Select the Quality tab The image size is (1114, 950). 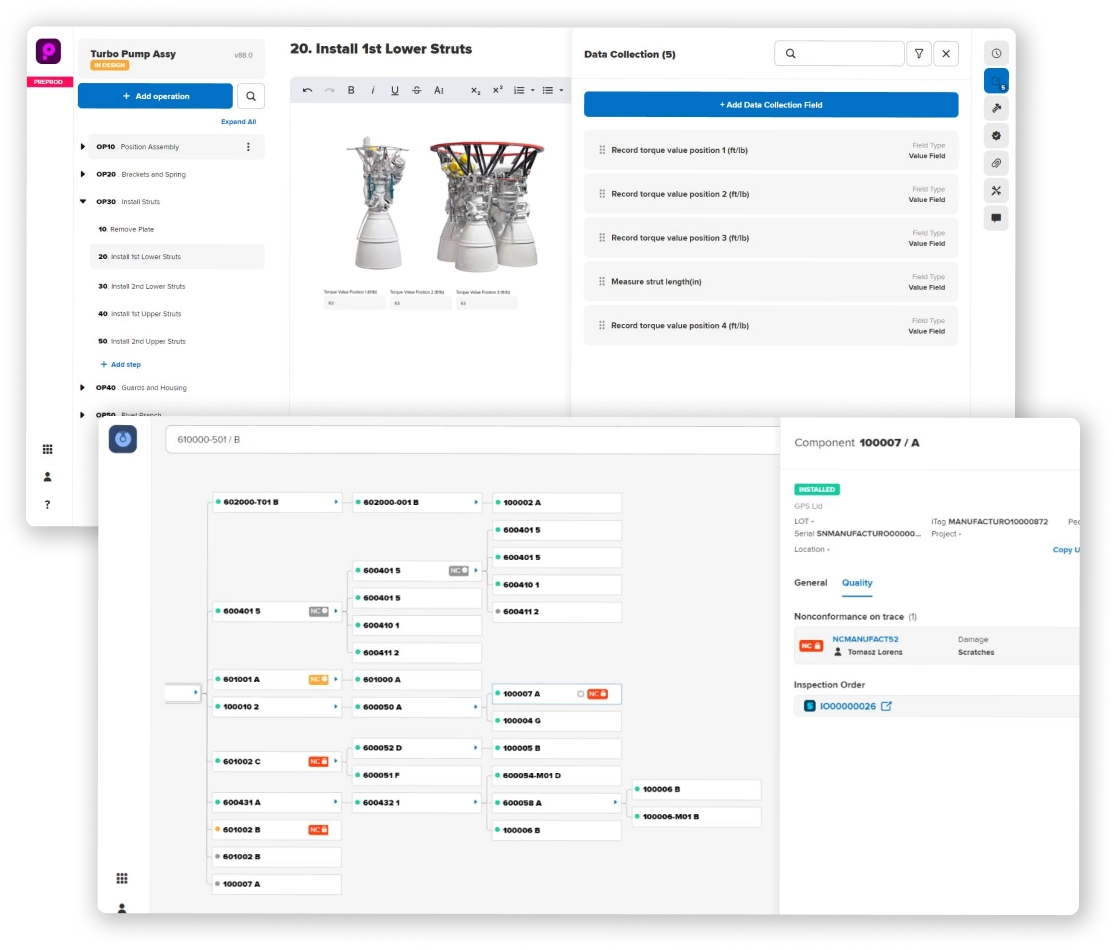(857, 582)
